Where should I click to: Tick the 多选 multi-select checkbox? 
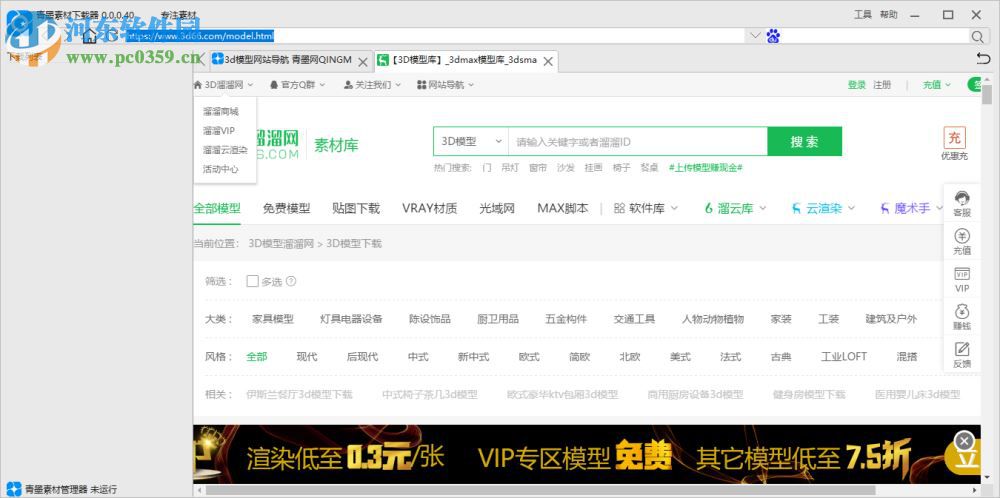click(253, 281)
